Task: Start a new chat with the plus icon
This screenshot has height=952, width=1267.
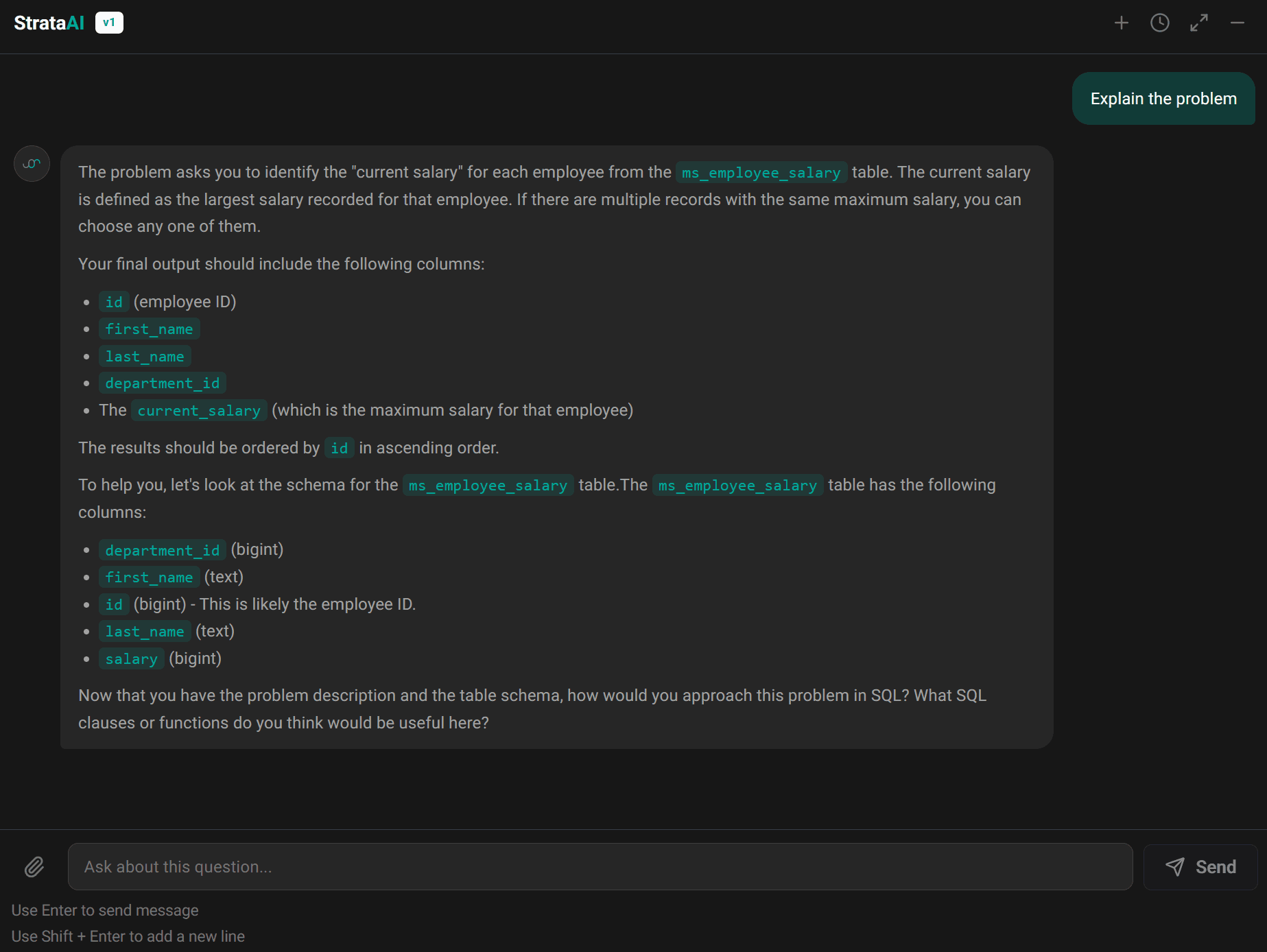Action: pos(1122,23)
